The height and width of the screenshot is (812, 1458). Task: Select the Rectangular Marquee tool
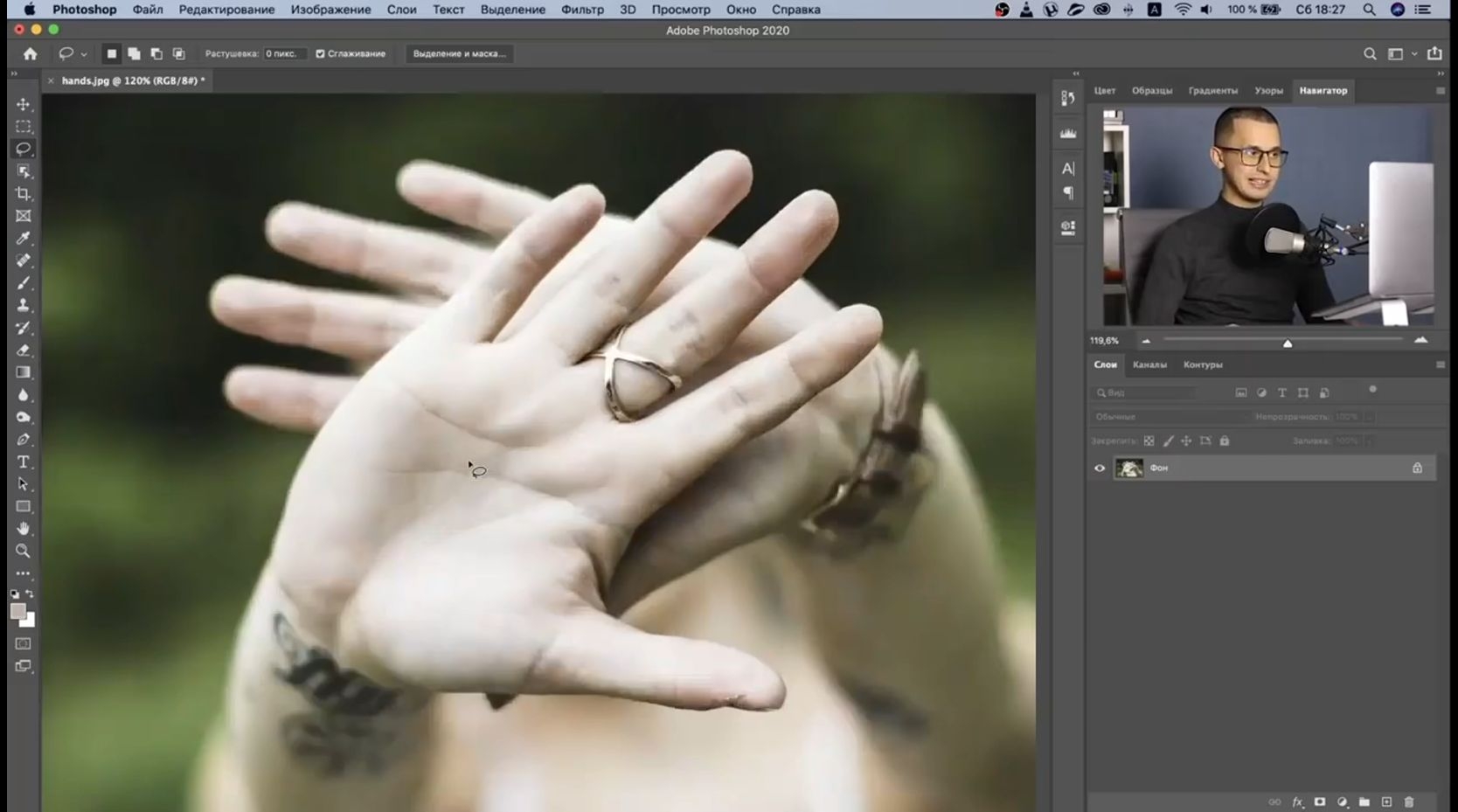click(x=24, y=127)
